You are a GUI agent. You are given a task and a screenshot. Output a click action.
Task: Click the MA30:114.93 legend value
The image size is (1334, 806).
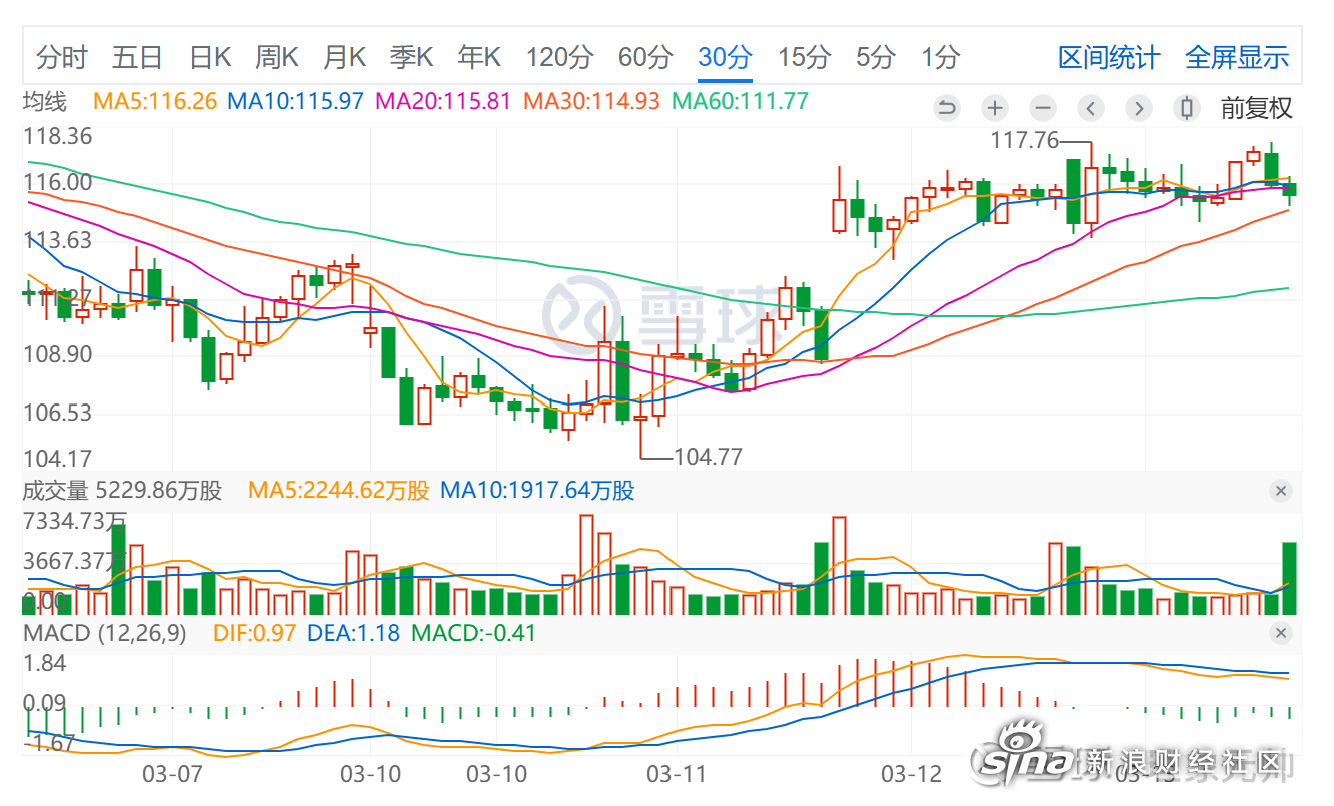(592, 101)
